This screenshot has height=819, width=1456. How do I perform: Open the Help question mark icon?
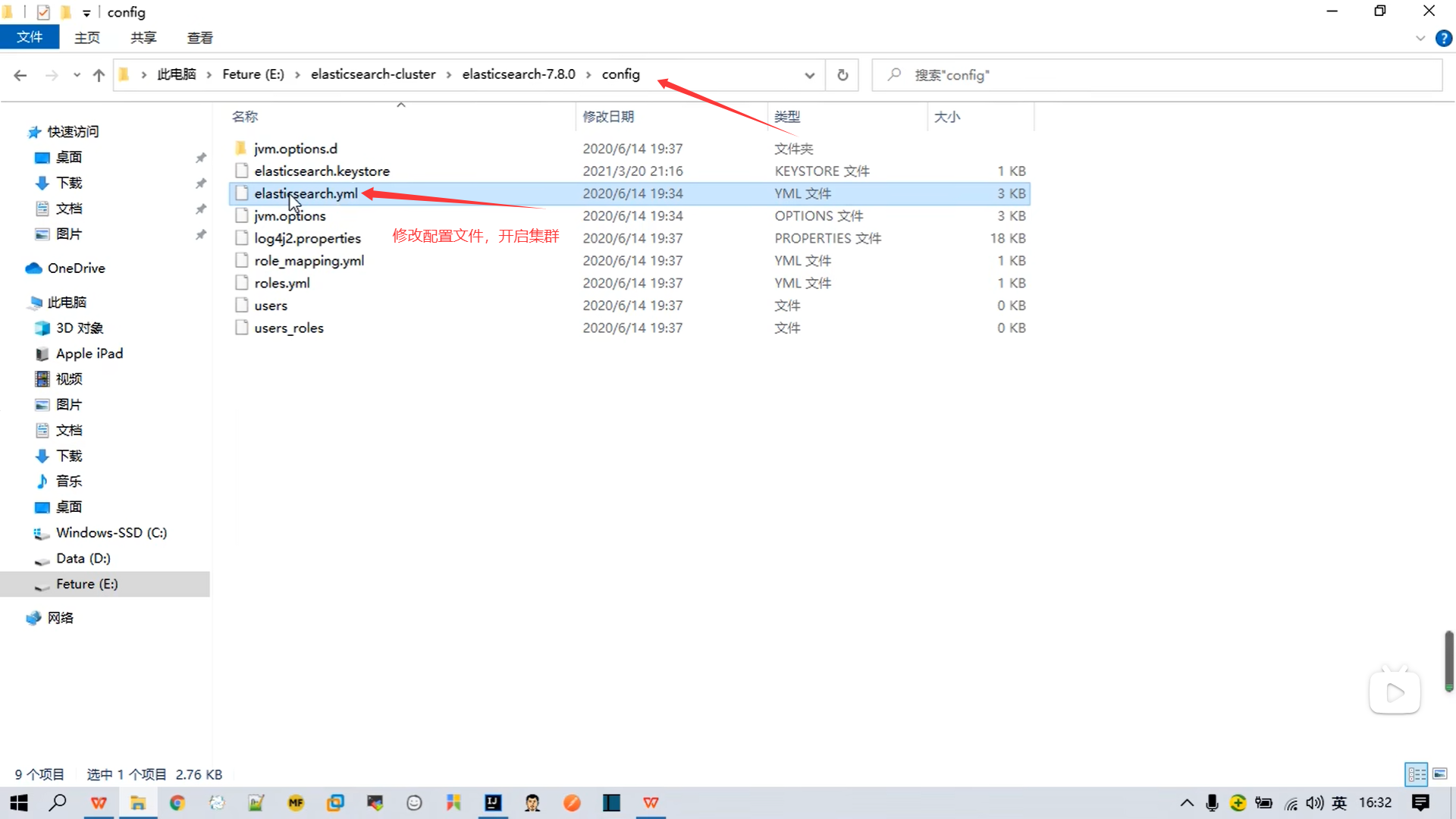pos(1443,39)
